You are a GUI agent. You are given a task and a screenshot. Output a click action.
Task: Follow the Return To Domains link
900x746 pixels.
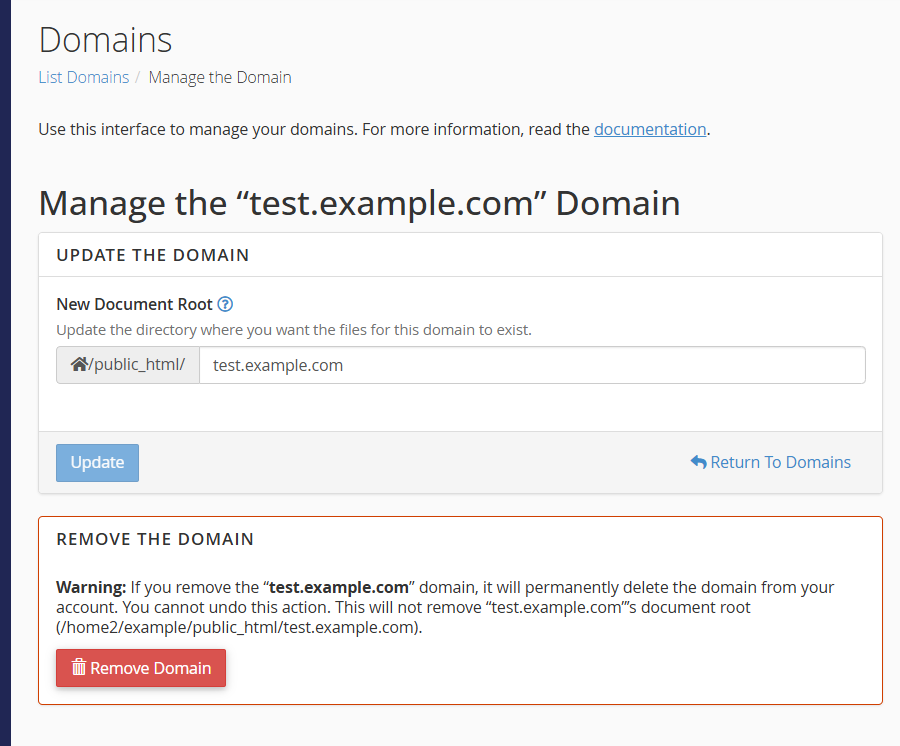pos(780,462)
